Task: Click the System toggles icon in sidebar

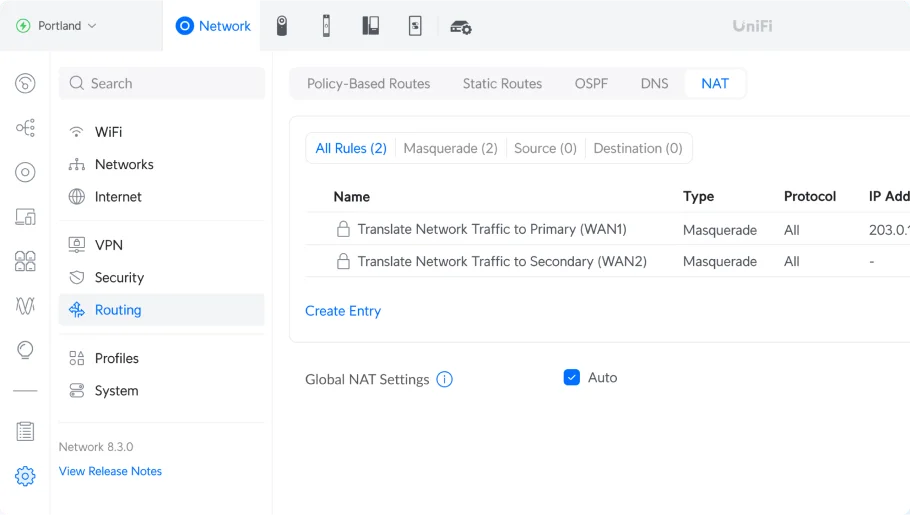Action: coord(76,391)
